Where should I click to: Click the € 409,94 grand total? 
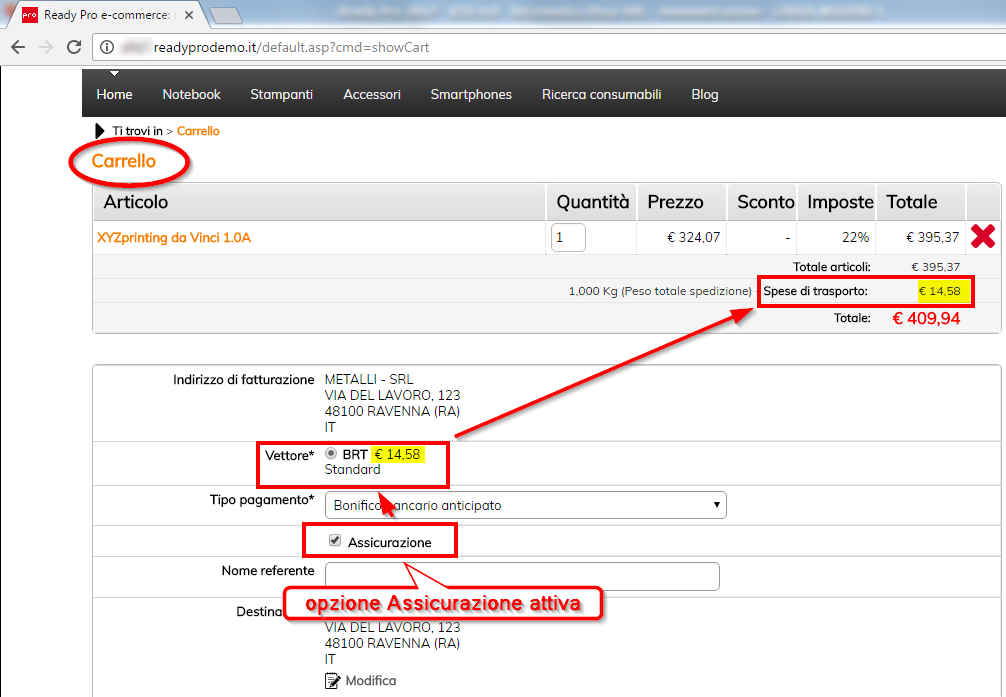coord(926,318)
